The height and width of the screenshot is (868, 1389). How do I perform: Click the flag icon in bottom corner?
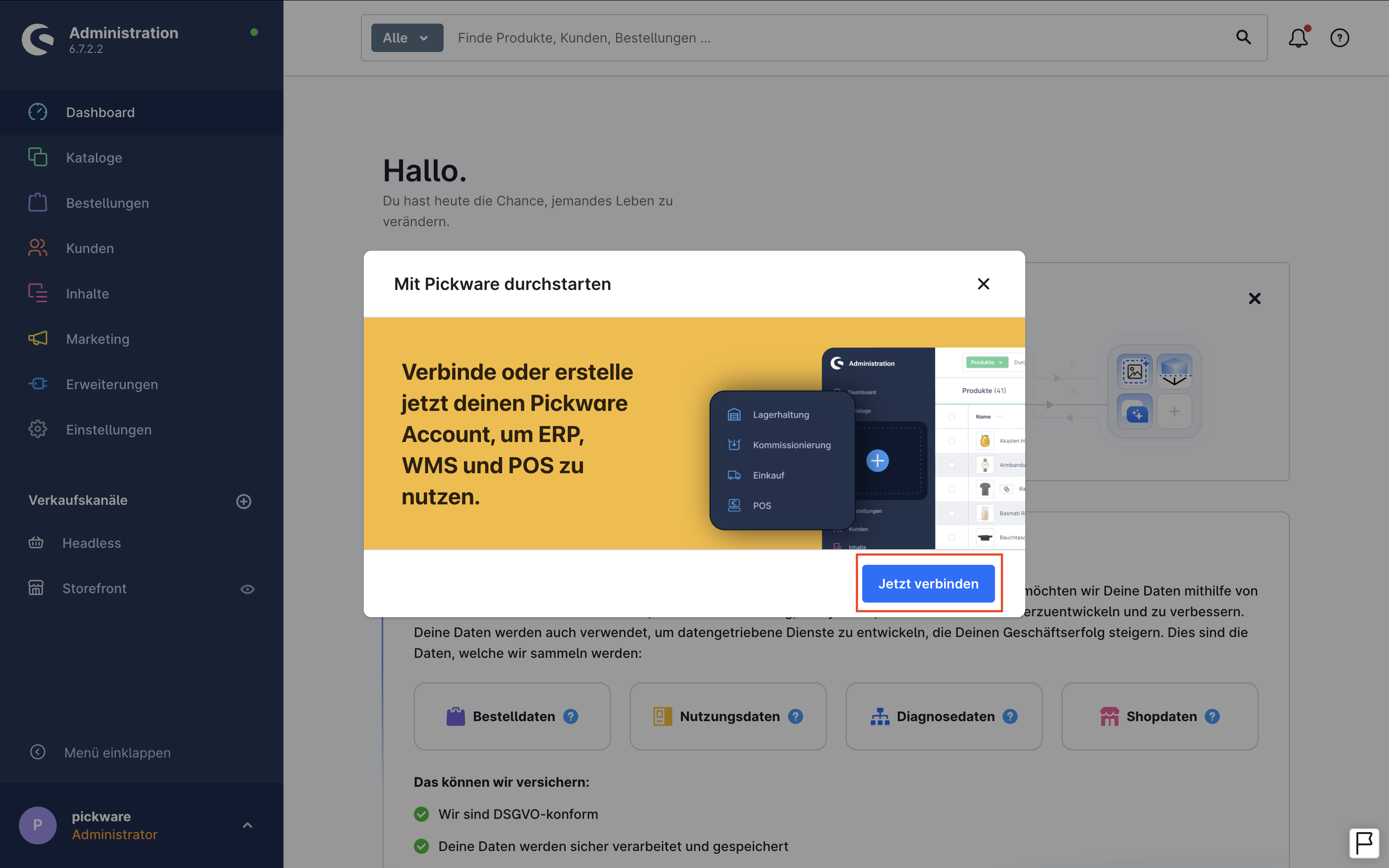click(x=1364, y=843)
